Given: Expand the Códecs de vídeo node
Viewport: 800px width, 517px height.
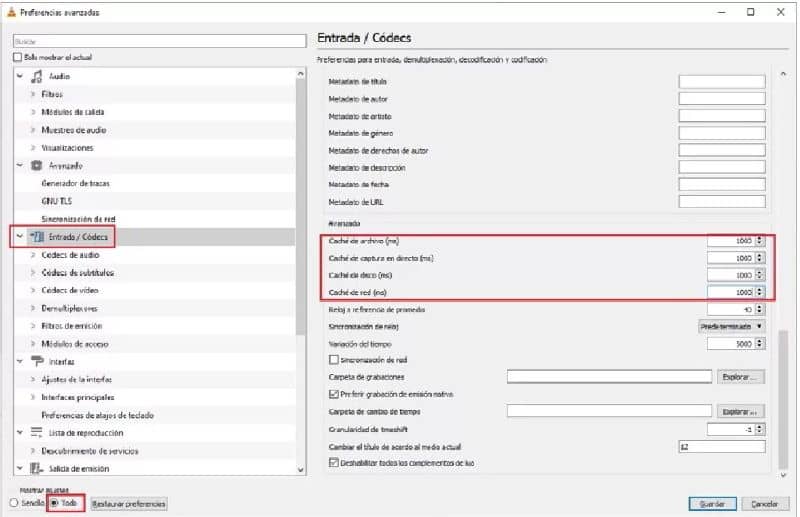Looking at the screenshot, I should (33, 290).
